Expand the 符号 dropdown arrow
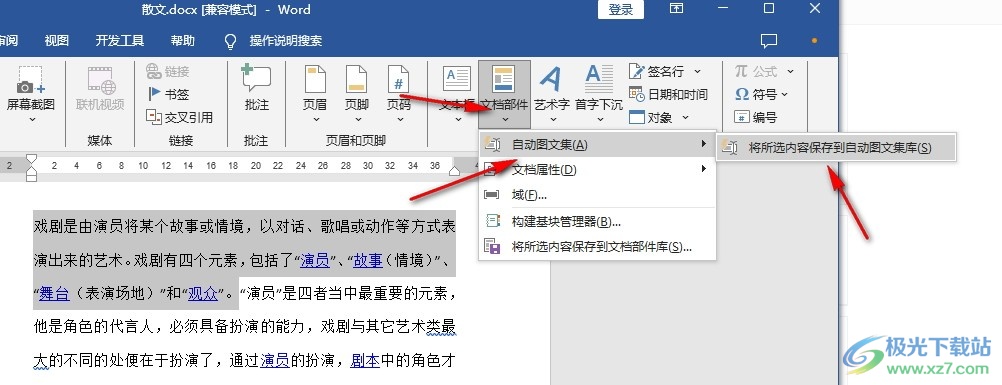1002x385 pixels. tap(785, 94)
